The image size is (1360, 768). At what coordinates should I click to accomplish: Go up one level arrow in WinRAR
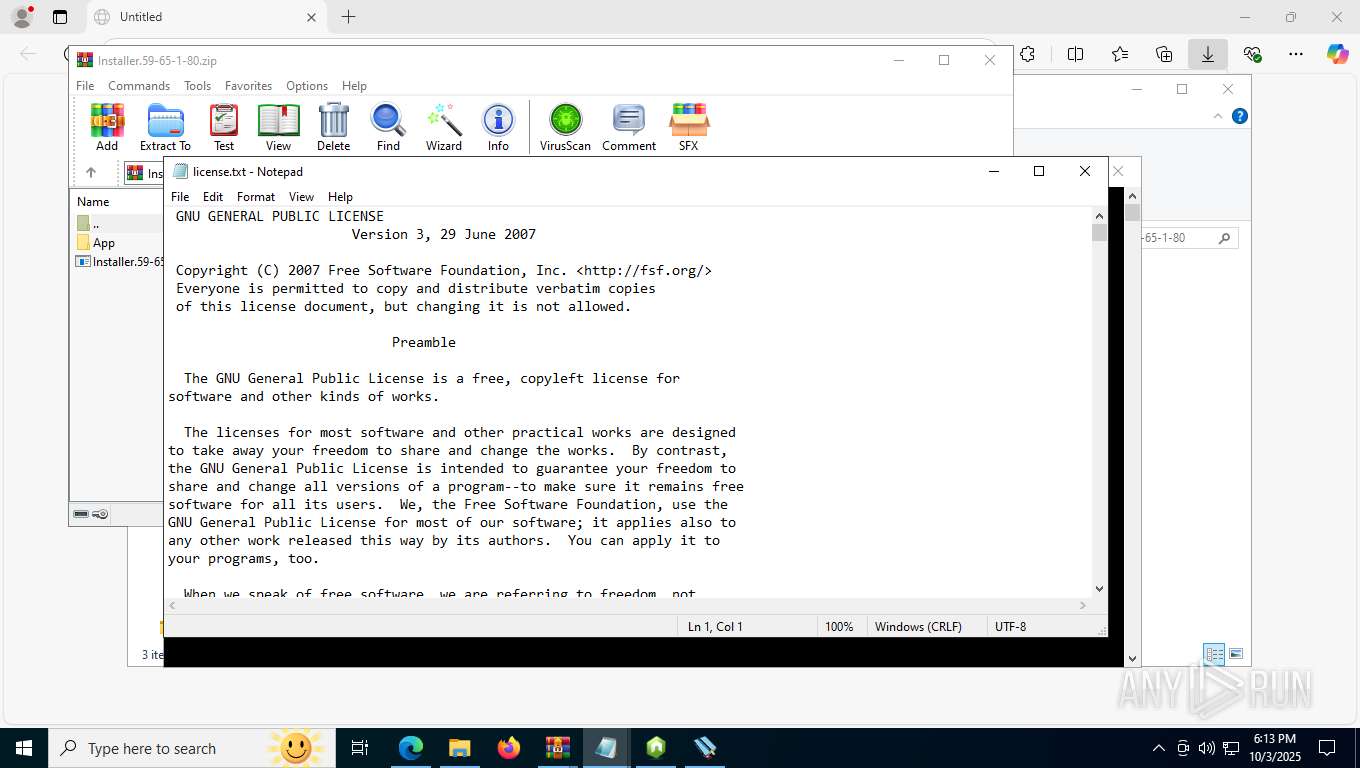(x=90, y=172)
